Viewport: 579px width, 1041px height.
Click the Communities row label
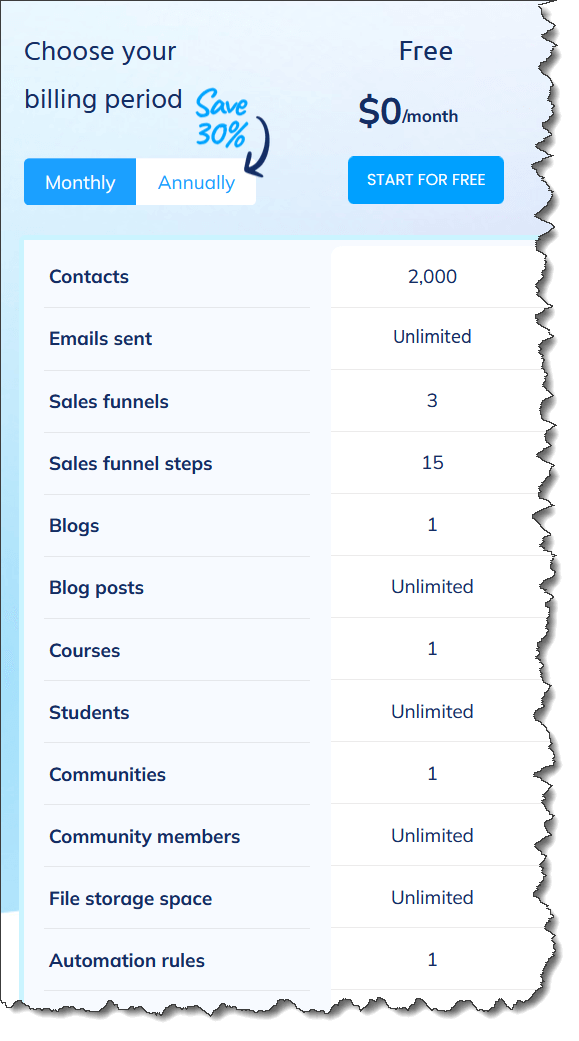(x=108, y=774)
